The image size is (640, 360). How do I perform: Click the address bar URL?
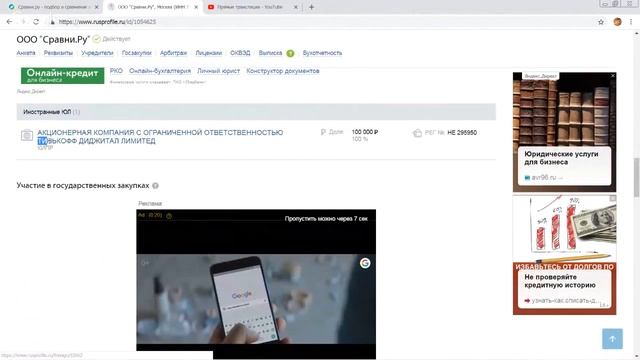[107, 22]
